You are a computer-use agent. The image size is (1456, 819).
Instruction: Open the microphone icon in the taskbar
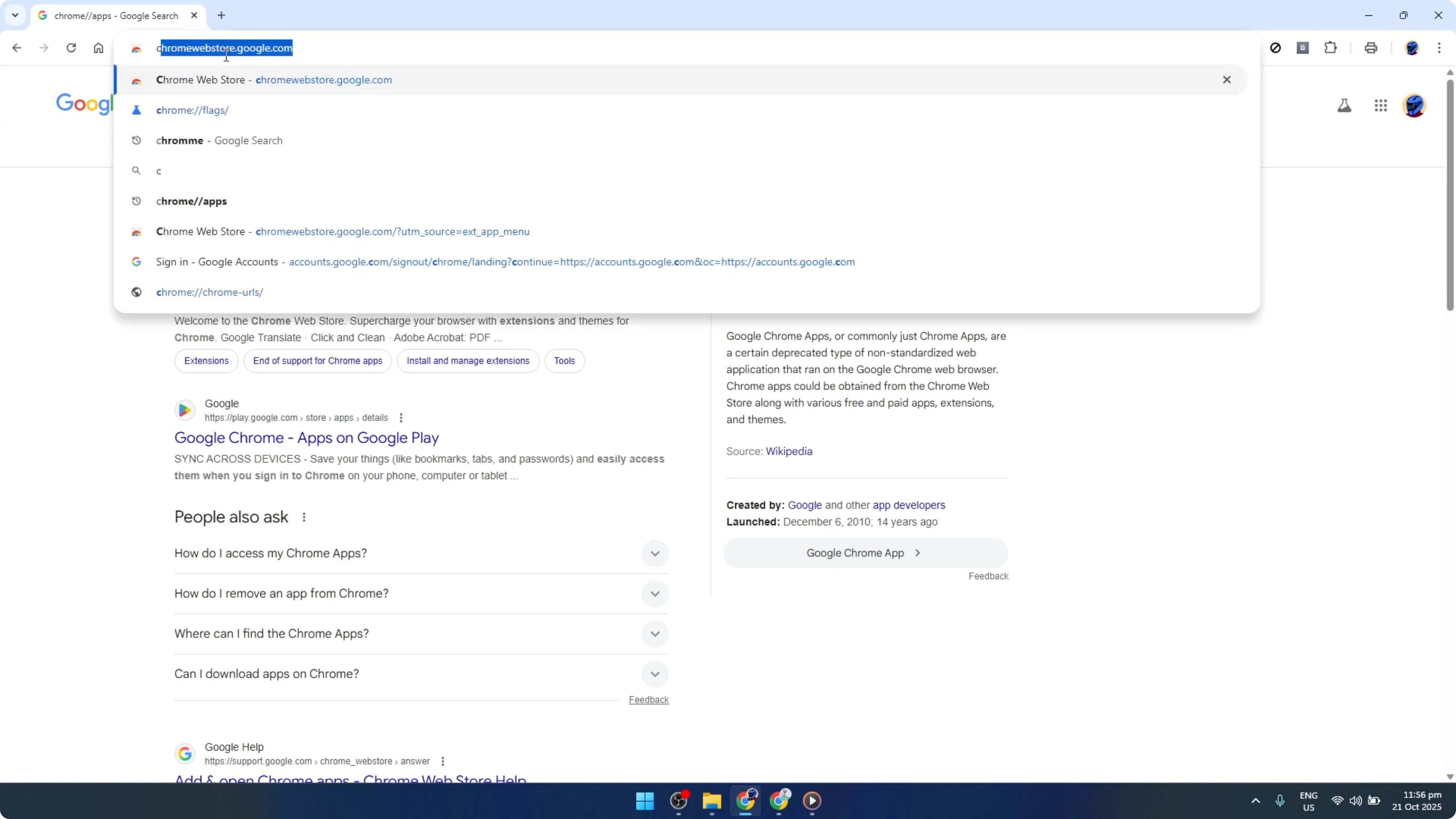[1281, 801]
